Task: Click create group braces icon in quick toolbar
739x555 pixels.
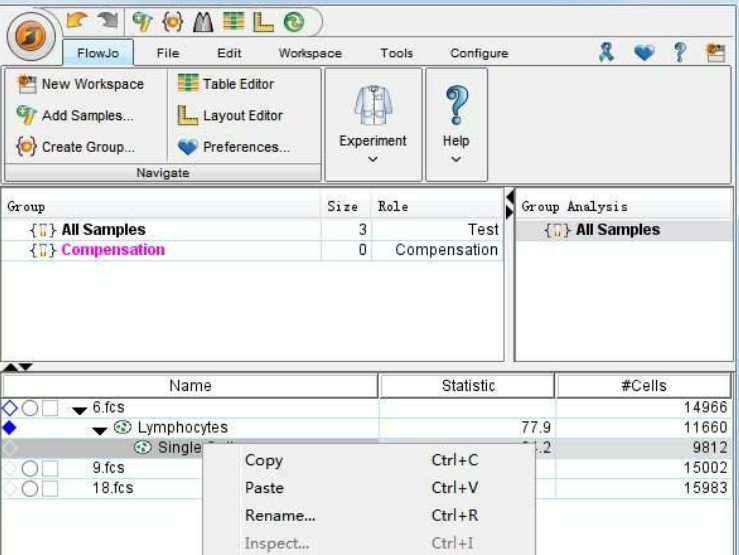Action: pos(172,22)
